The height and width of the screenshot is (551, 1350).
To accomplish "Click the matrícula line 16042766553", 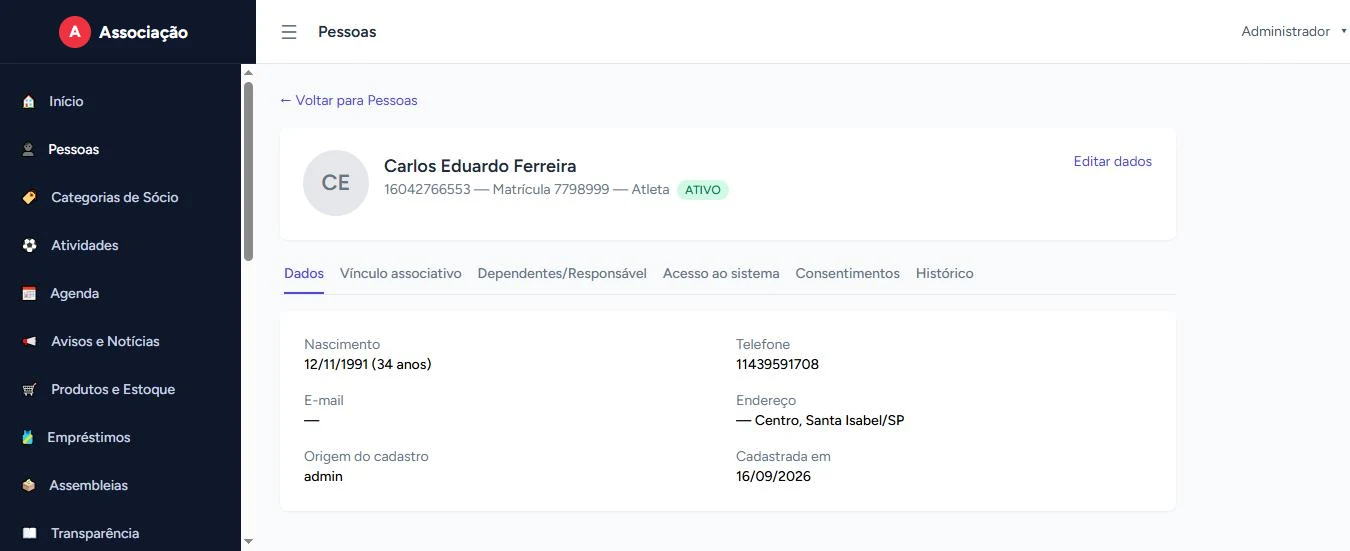I will pyautogui.click(x=527, y=189).
